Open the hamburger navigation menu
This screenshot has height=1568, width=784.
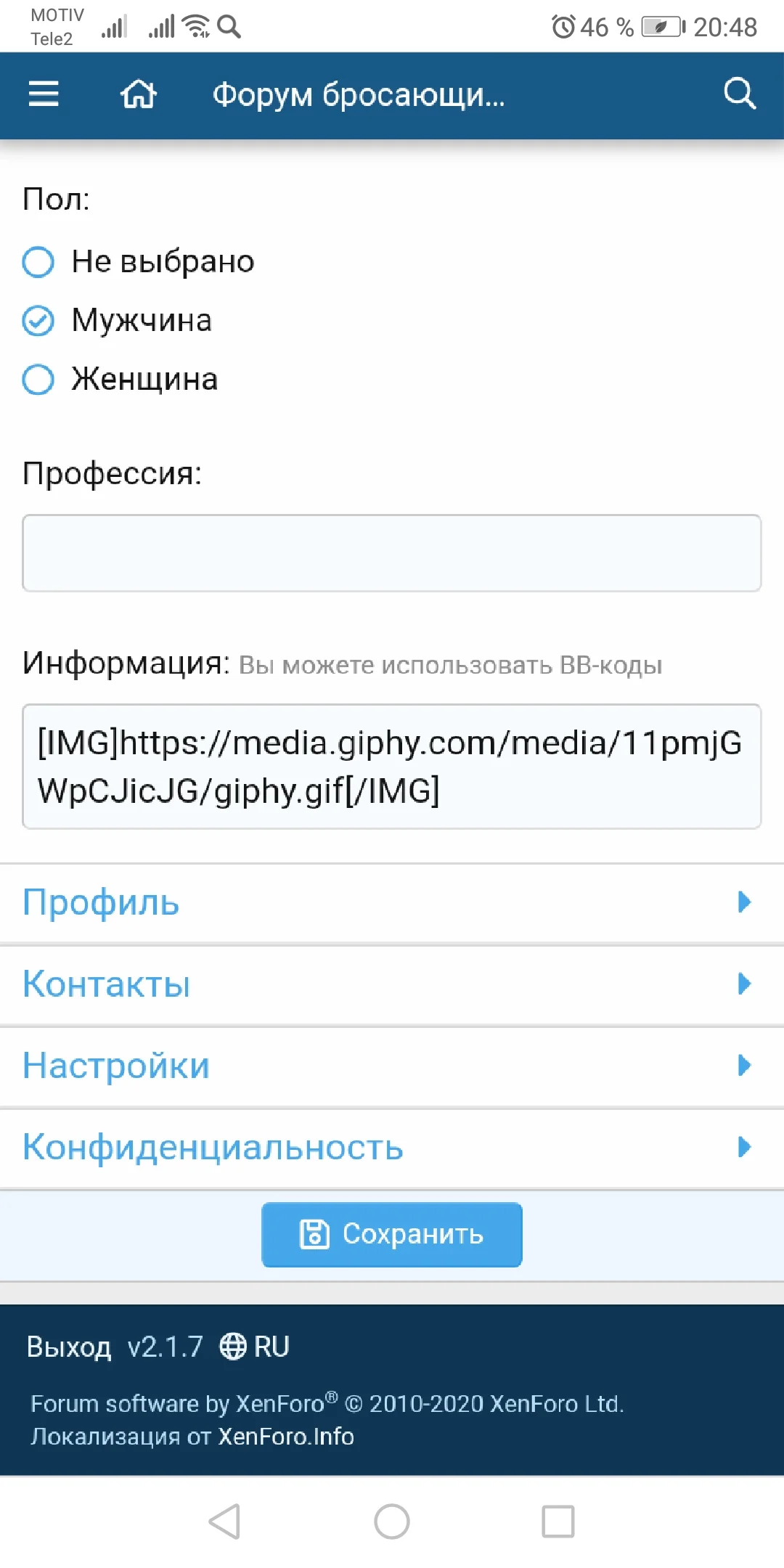[44, 94]
